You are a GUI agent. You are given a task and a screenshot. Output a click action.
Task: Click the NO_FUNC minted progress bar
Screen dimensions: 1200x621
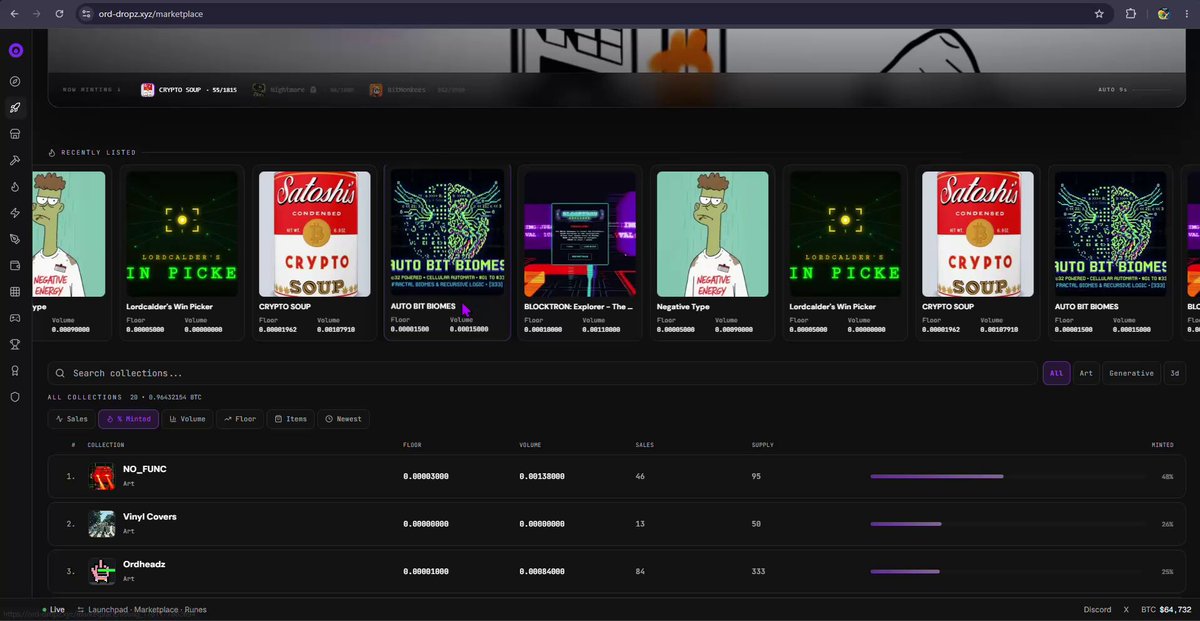[x=1010, y=477]
